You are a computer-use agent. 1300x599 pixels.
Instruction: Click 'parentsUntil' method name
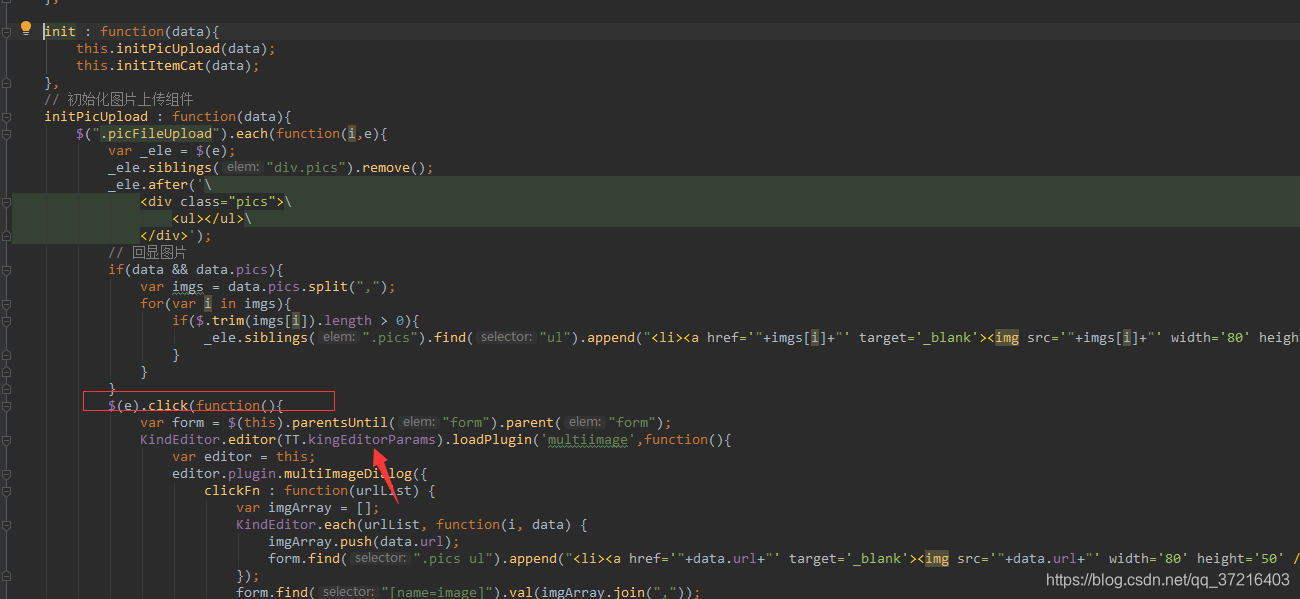click(x=340, y=423)
